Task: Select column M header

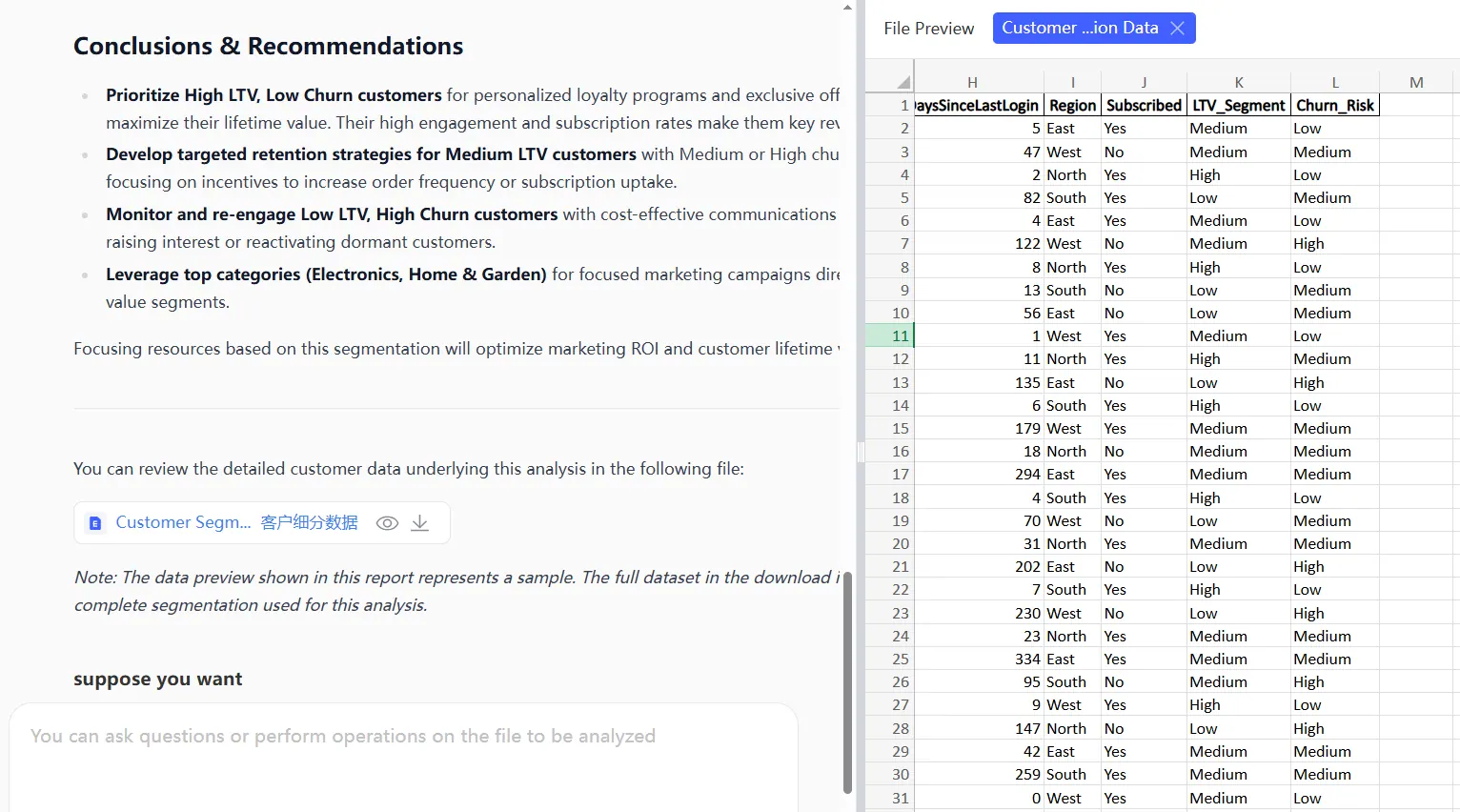Action: coord(1416,82)
